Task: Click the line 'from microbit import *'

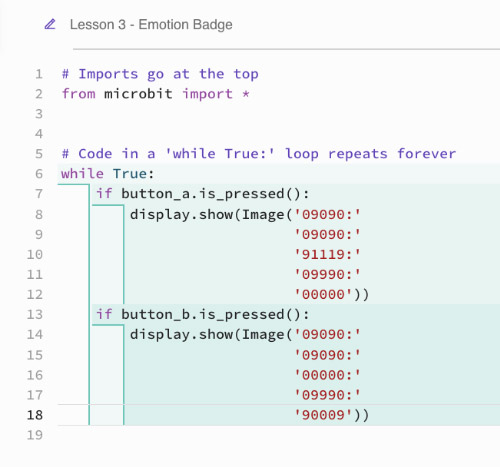Action: pos(155,94)
